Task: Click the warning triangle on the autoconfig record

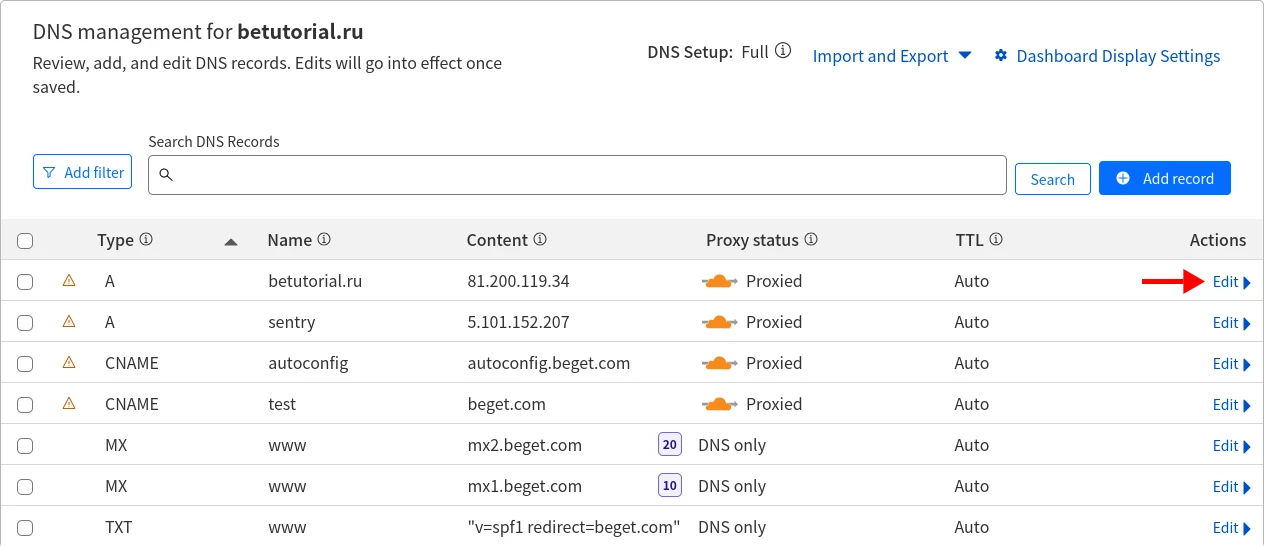Action: point(69,363)
